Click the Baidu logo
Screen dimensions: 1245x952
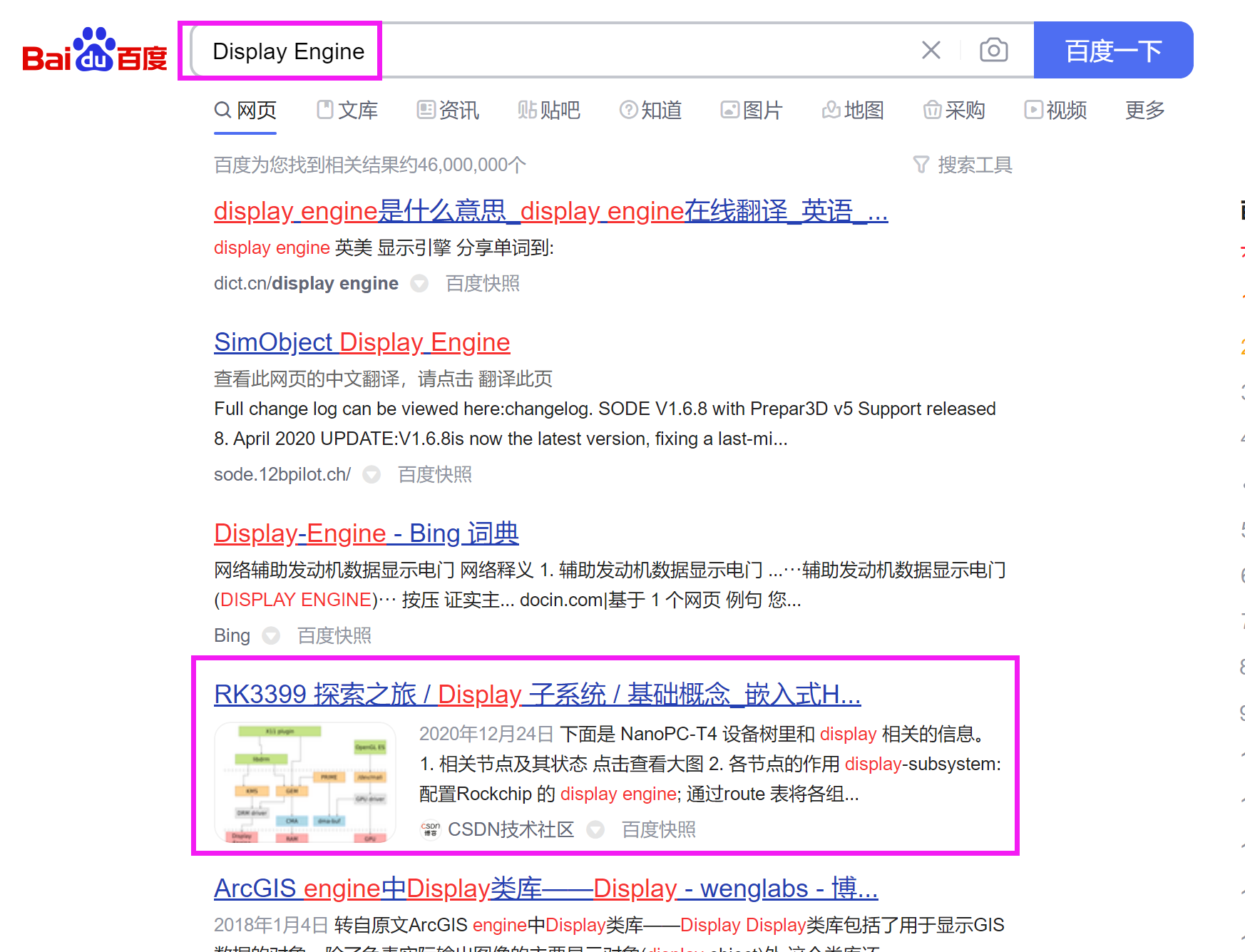point(95,51)
